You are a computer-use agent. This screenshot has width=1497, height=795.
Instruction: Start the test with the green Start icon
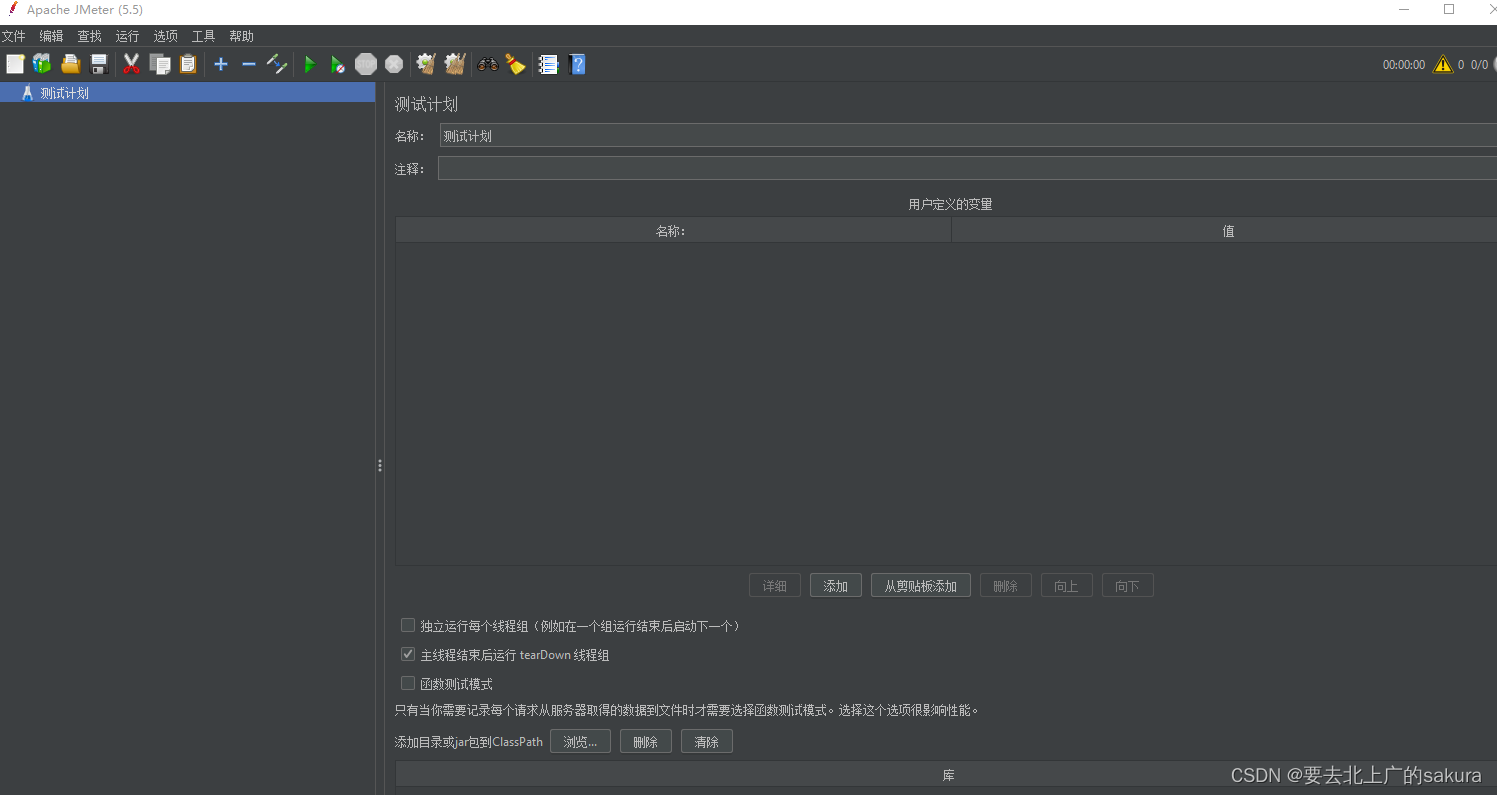coord(310,64)
